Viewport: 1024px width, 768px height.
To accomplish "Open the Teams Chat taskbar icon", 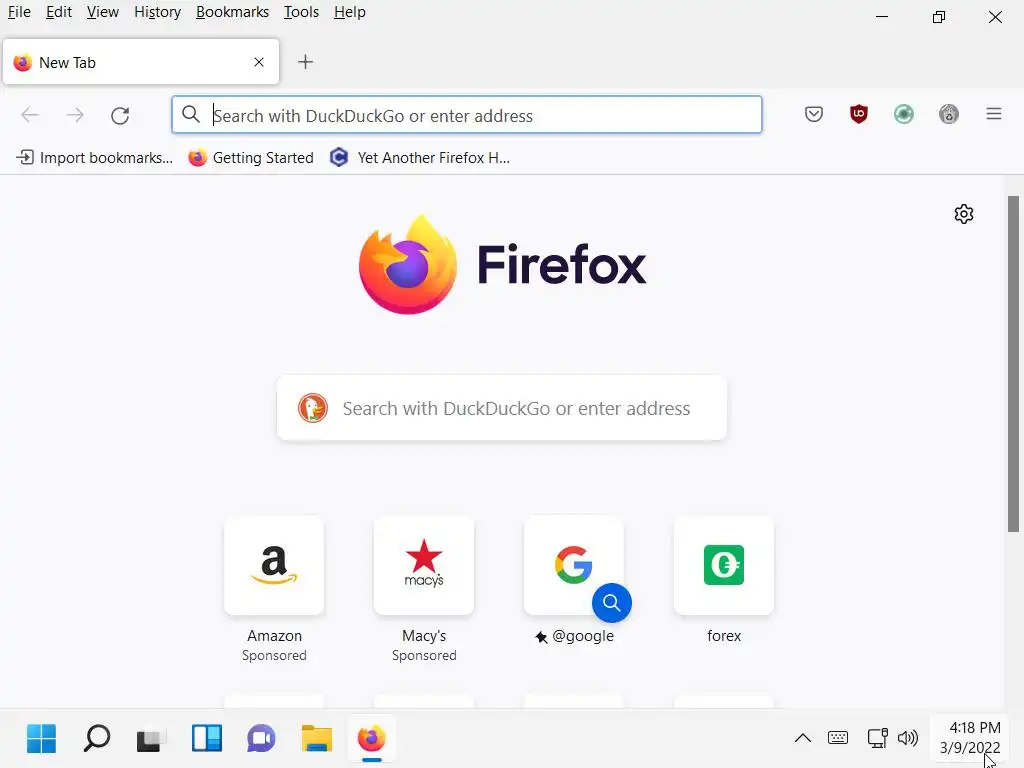I will click(261, 739).
